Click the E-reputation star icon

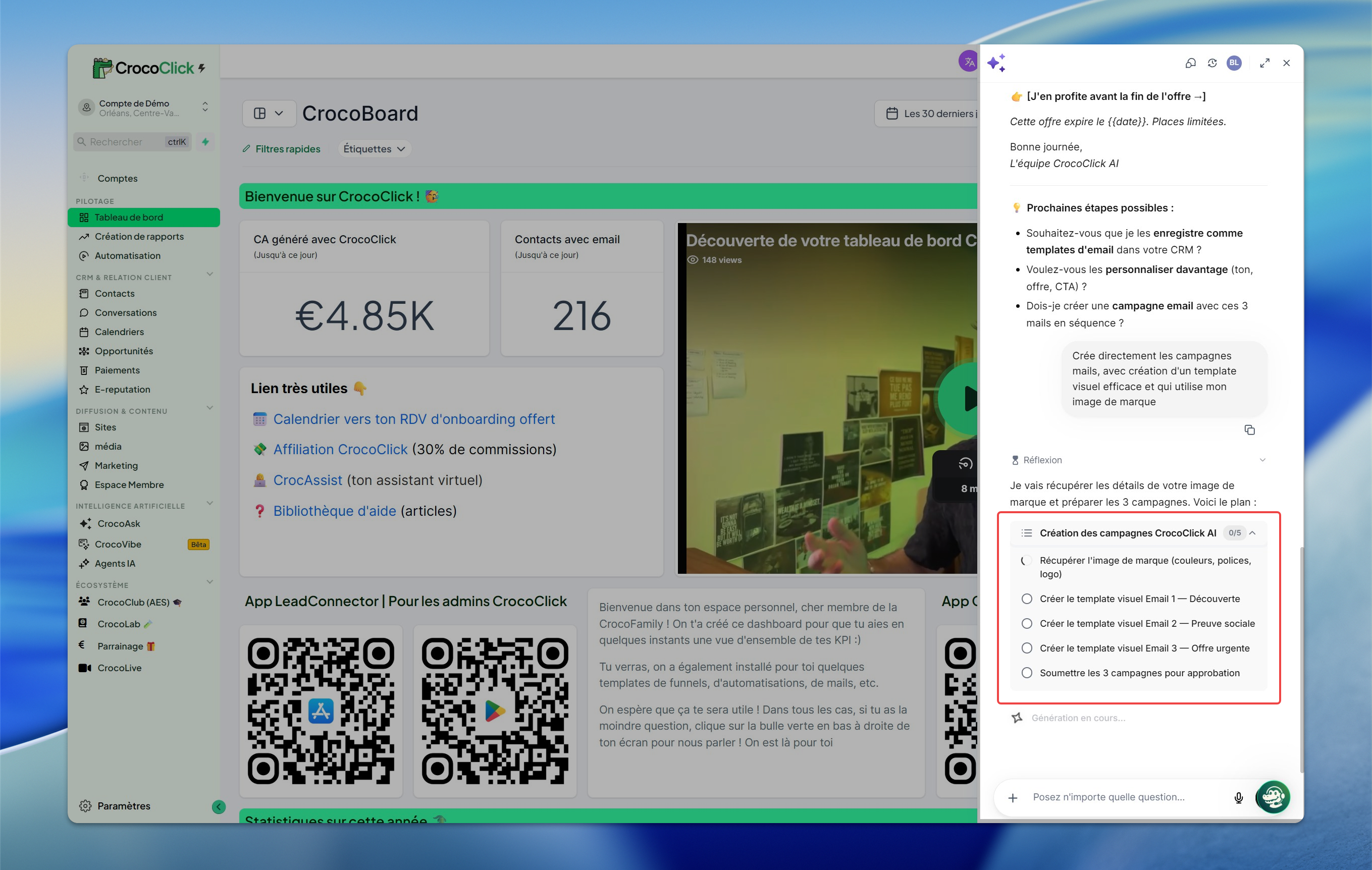pyautogui.click(x=84, y=390)
